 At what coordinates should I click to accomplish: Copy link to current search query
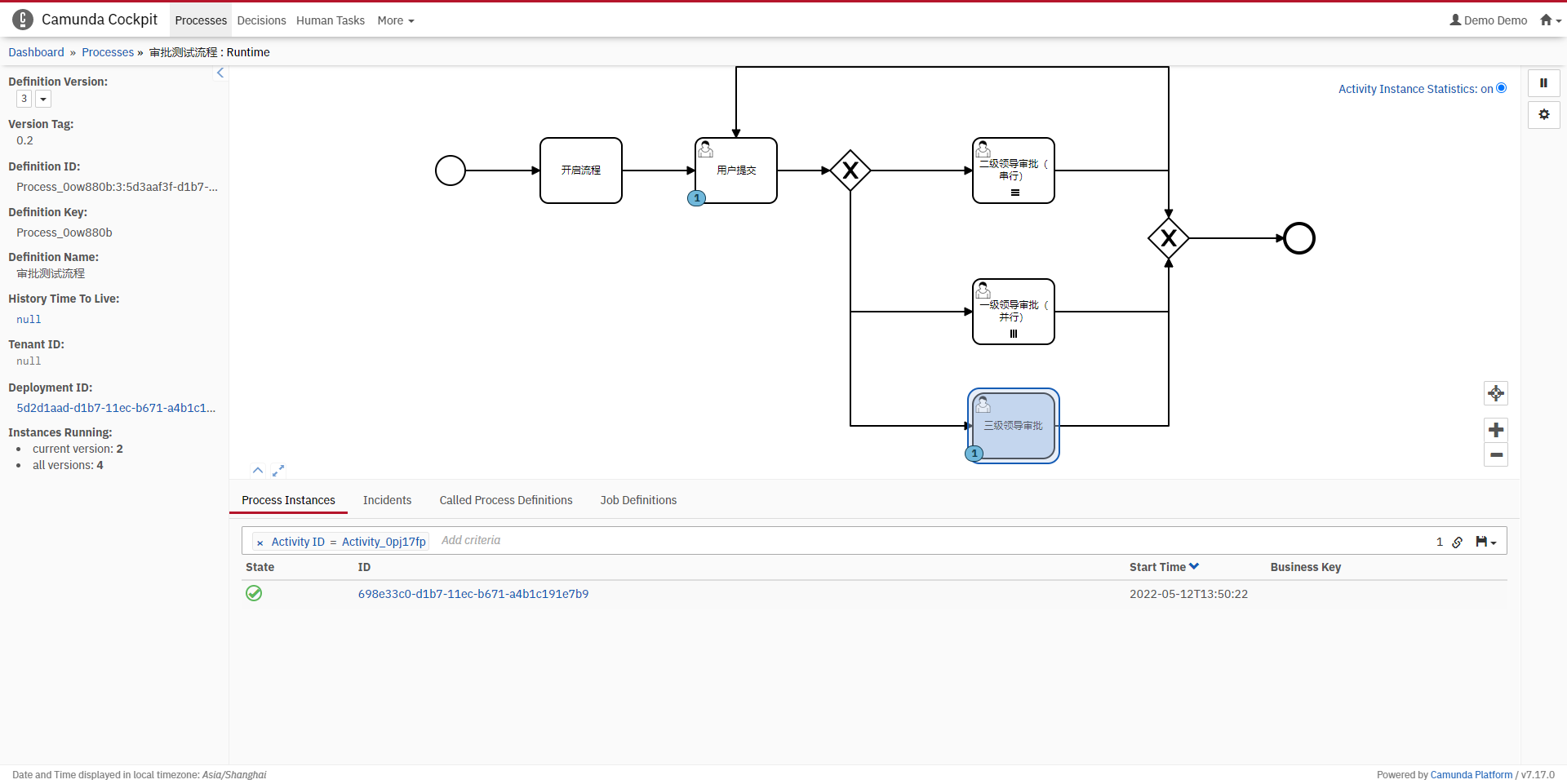point(1458,542)
